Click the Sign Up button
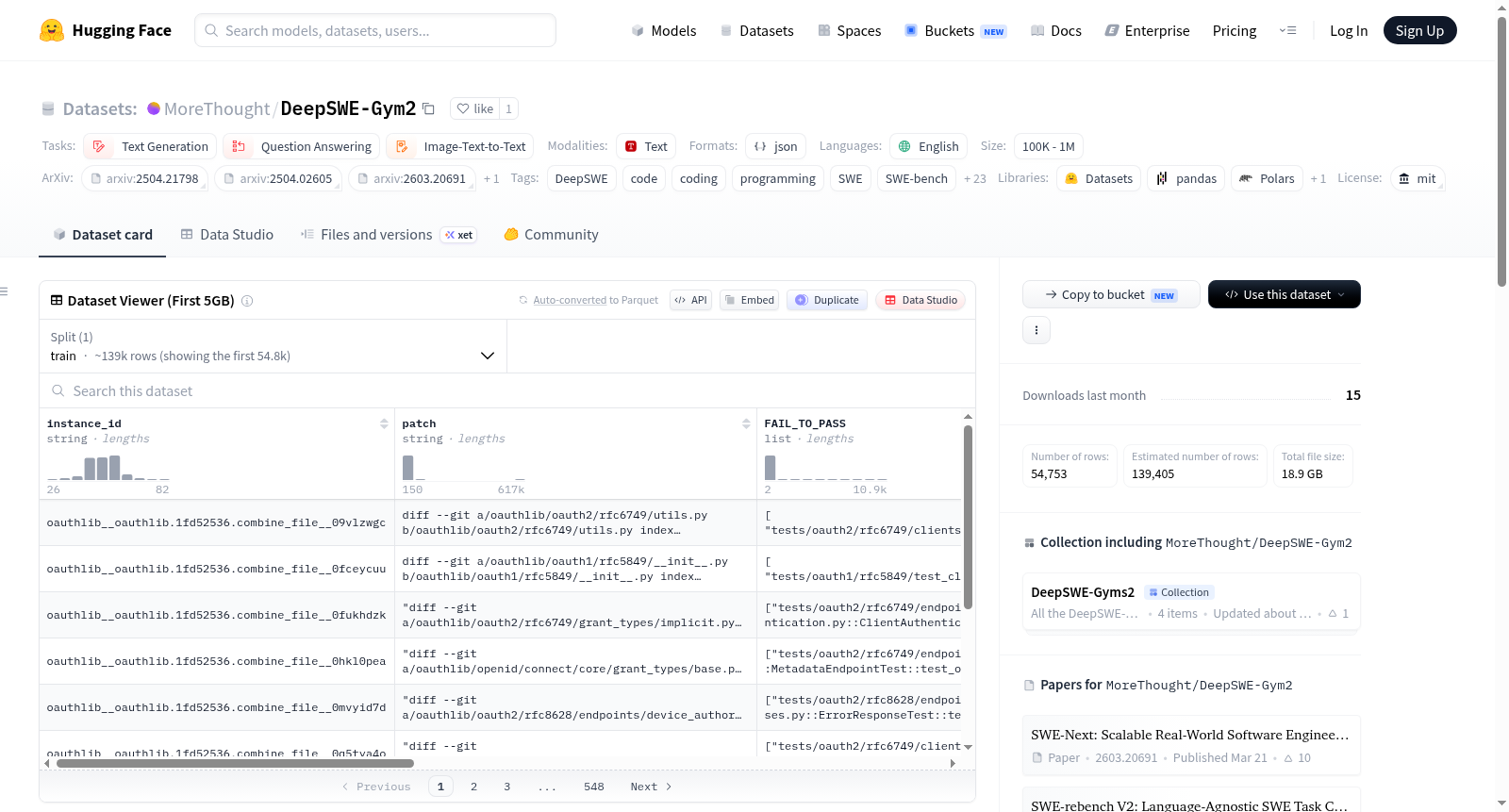Screen dimensions: 1509x812 (x=1419, y=30)
